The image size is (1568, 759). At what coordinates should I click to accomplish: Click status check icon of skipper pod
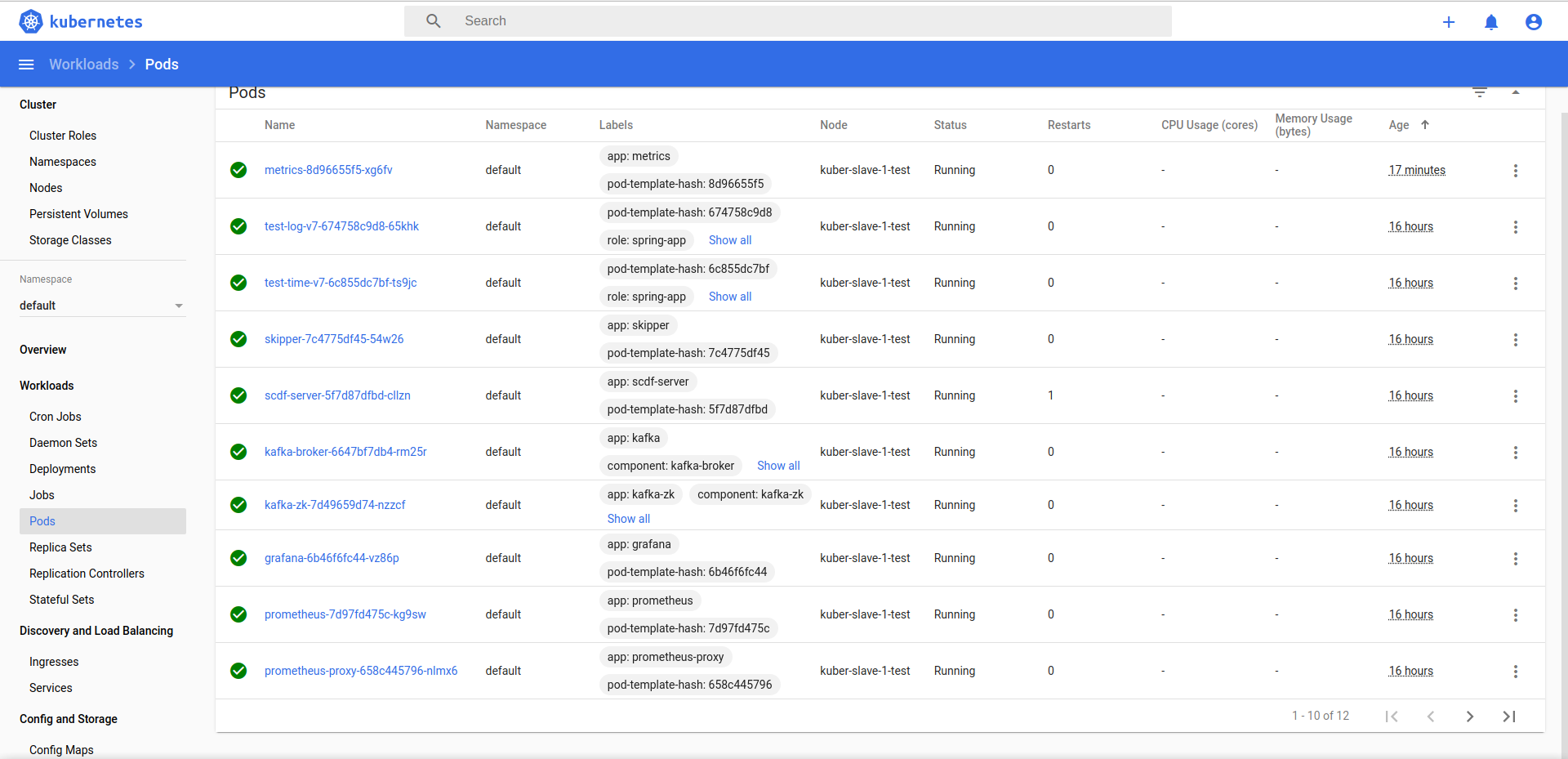(x=238, y=339)
